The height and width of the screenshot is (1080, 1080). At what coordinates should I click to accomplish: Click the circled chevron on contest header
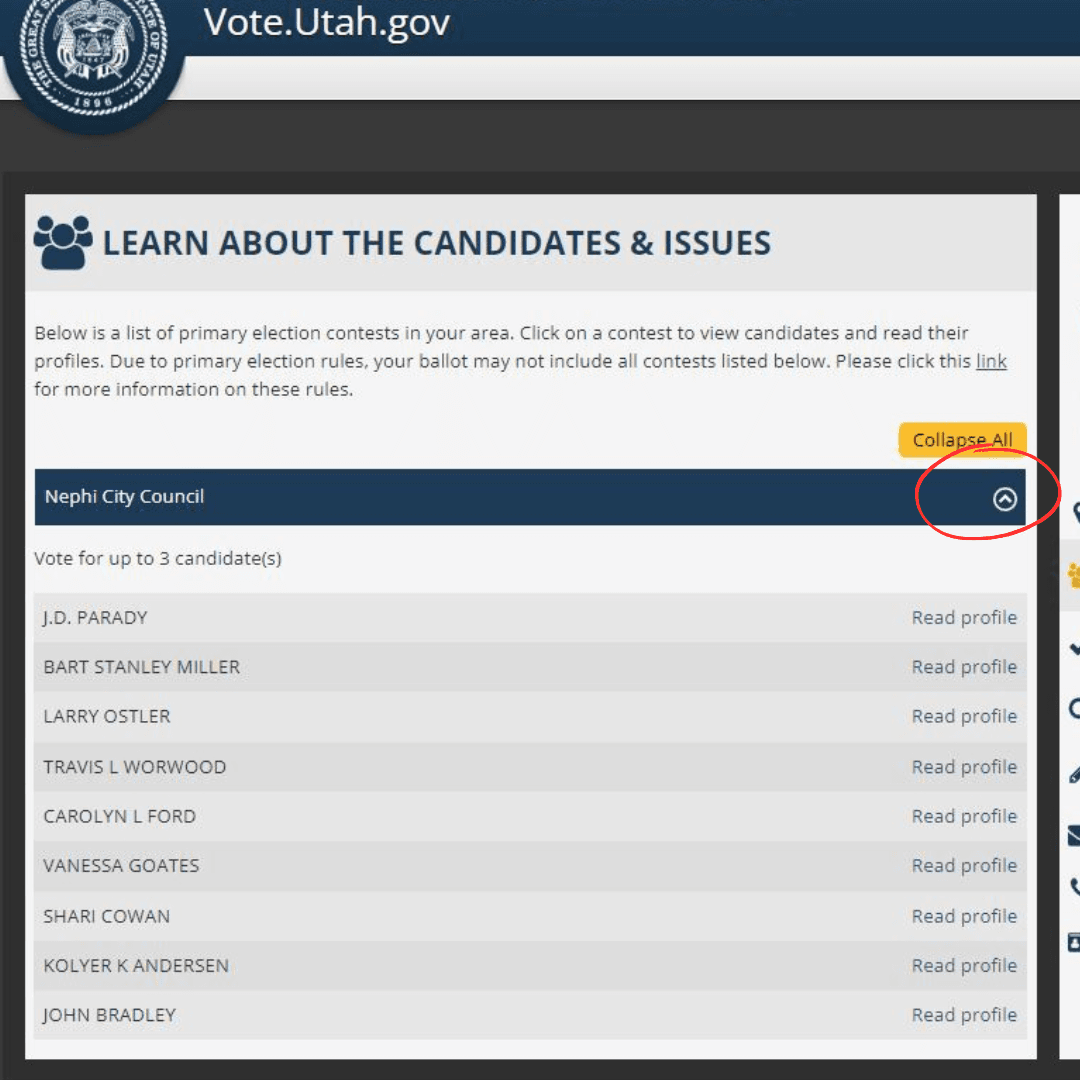click(x=1005, y=498)
